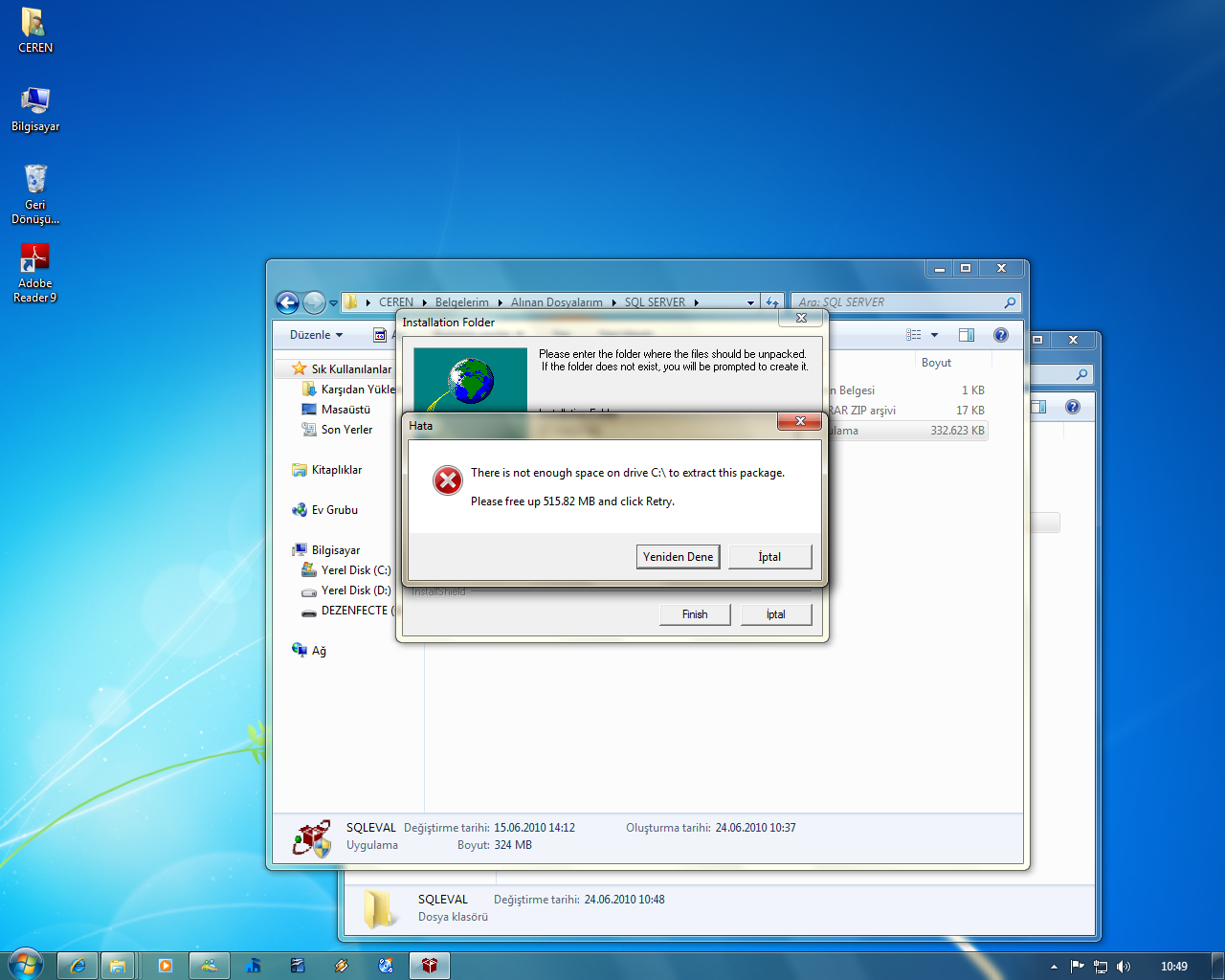Image resolution: width=1225 pixels, height=980 pixels.
Task: Click İptal beside the Finish button
Action: coord(776,614)
